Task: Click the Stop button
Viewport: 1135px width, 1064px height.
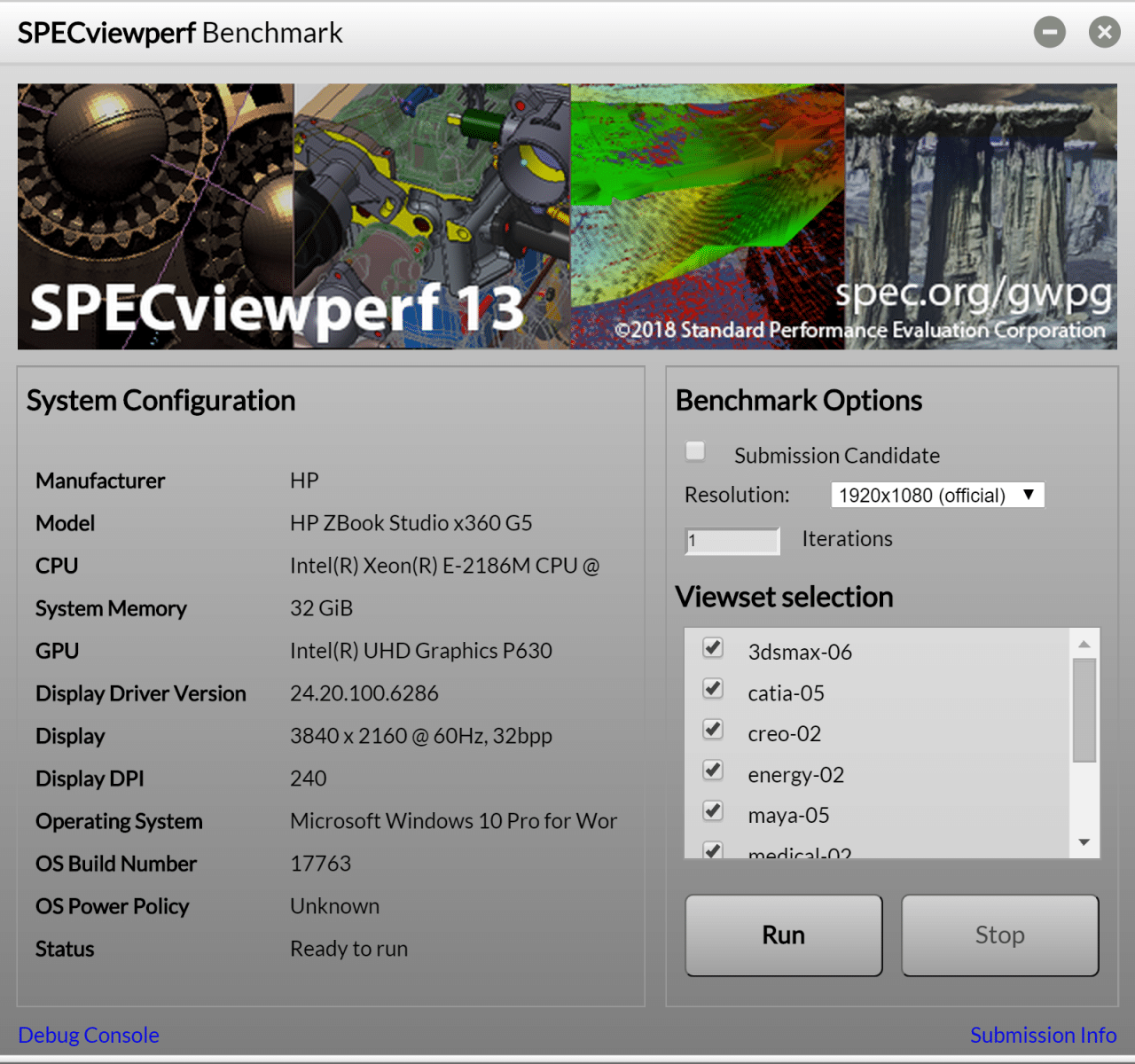Action: pos(1000,935)
